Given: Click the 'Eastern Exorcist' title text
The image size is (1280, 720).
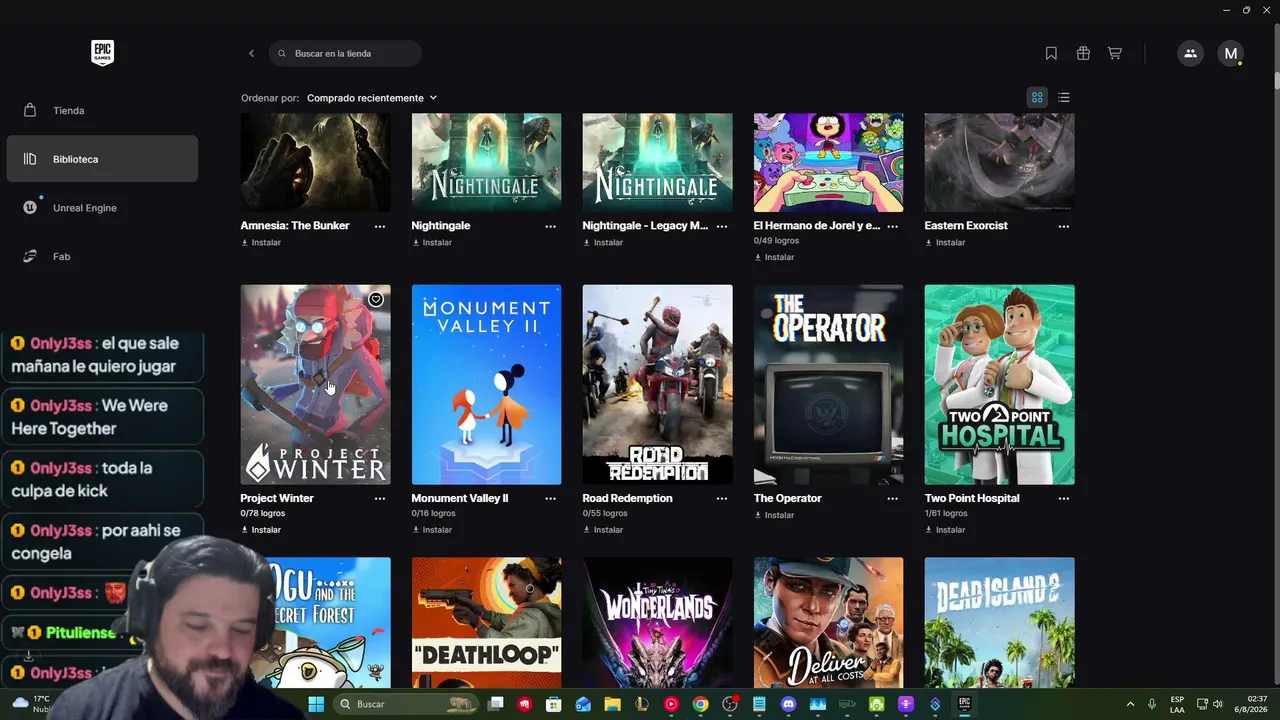Looking at the screenshot, I should coord(966,226).
